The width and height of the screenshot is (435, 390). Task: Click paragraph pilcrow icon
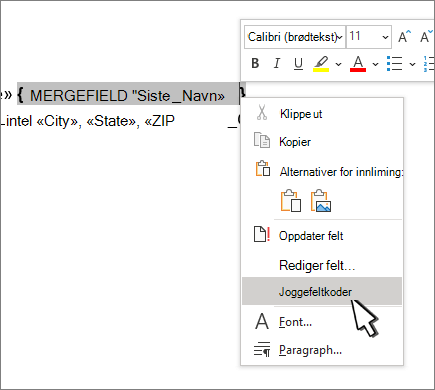point(262,349)
